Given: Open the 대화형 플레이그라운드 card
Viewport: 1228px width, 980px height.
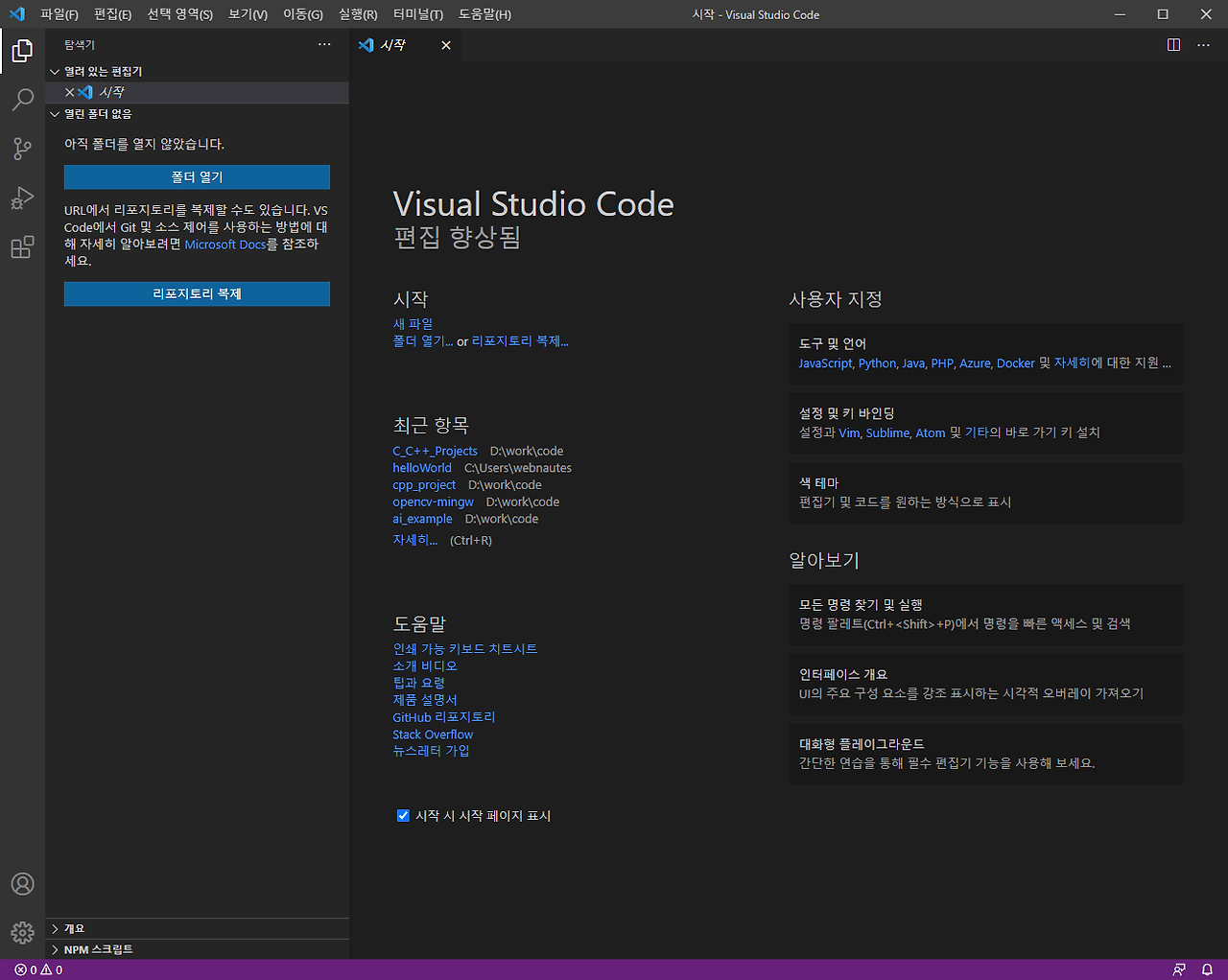Looking at the screenshot, I should (x=985, y=754).
